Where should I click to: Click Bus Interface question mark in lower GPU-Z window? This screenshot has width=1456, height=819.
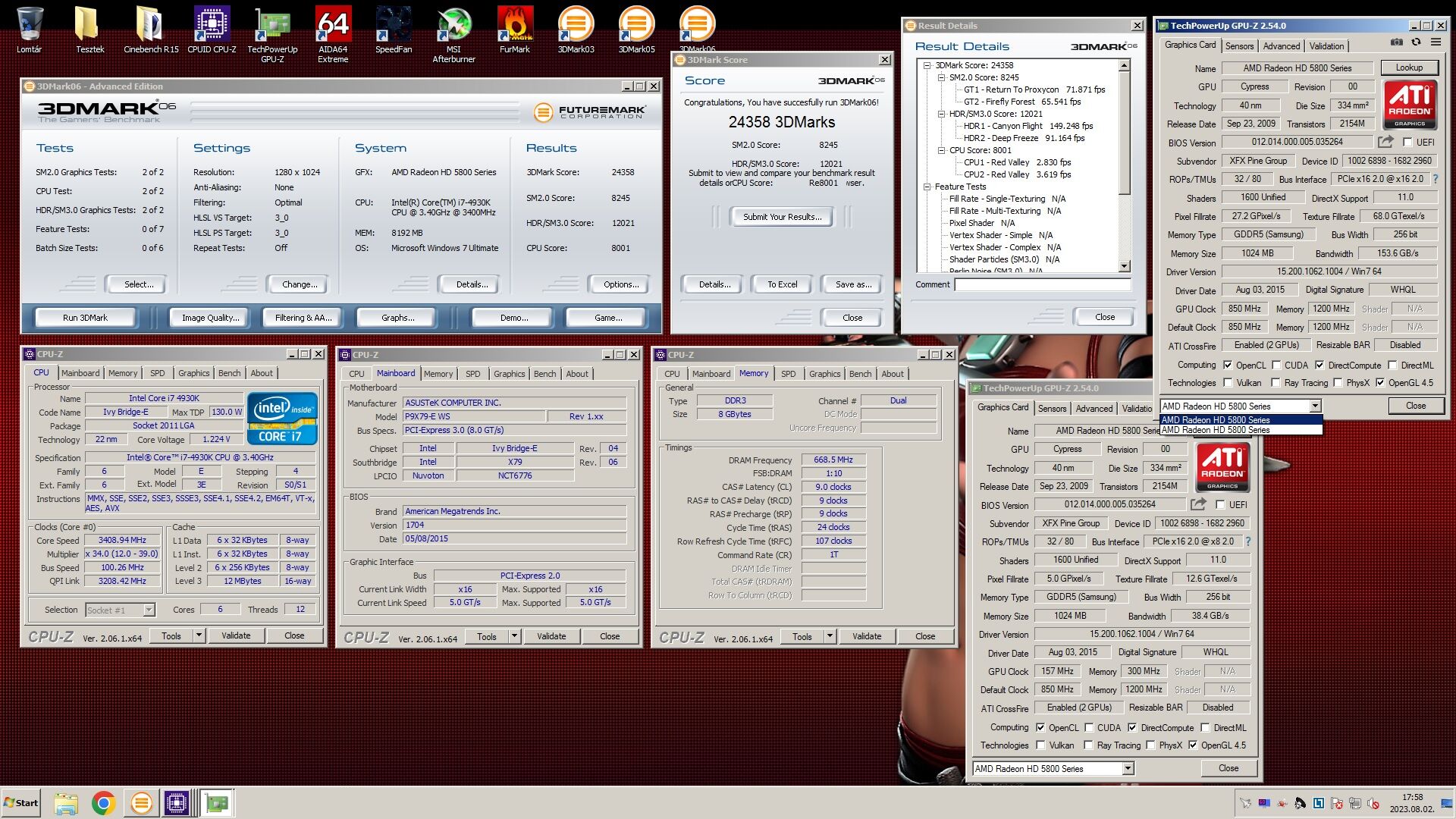pyautogui.click(x=1248, y=541)
